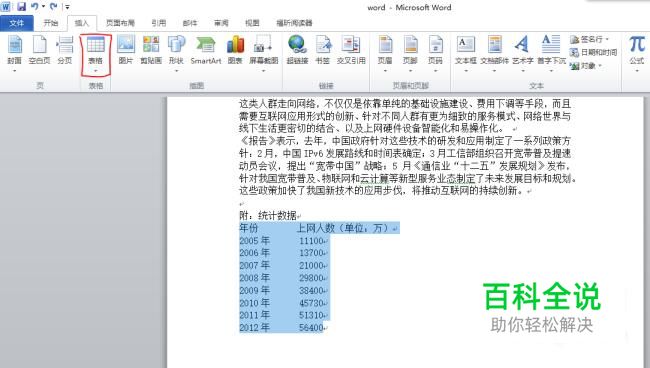This screenshot has height=368, width=650.
Task: Click the value '45730' in the list
Action: coord(311,303)
